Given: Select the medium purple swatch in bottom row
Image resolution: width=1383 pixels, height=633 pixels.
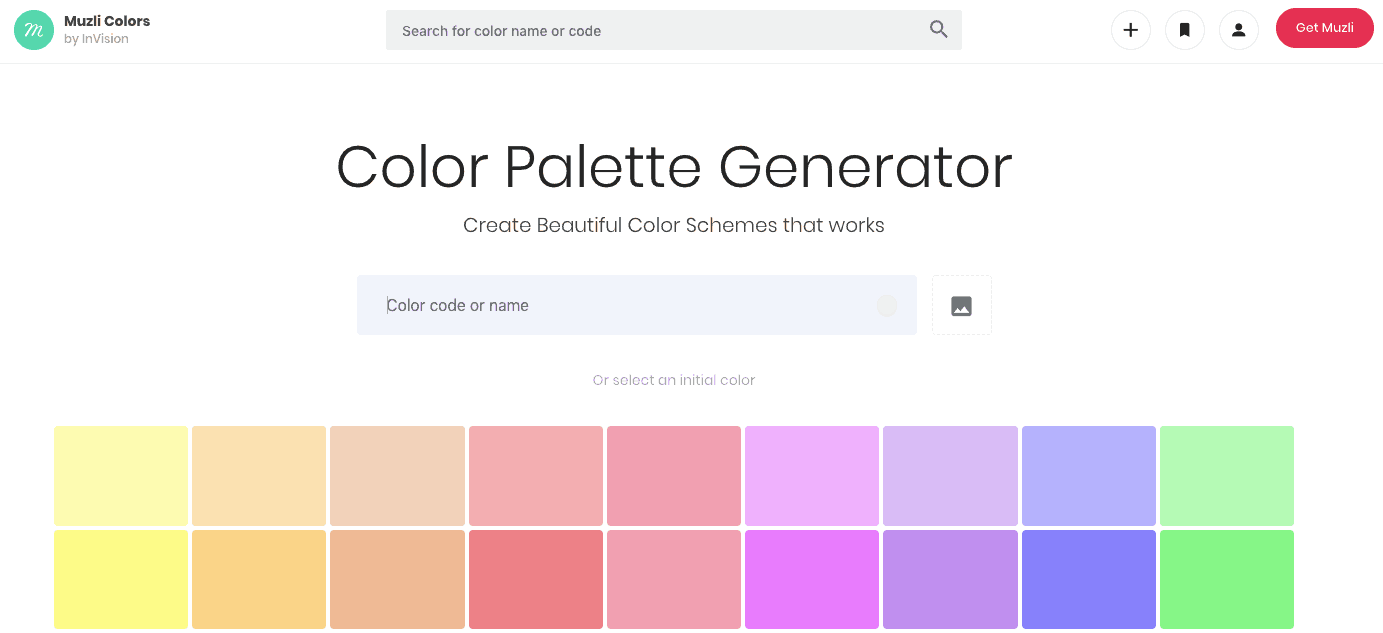Looking at the screenshot, I should coord(950,580).
